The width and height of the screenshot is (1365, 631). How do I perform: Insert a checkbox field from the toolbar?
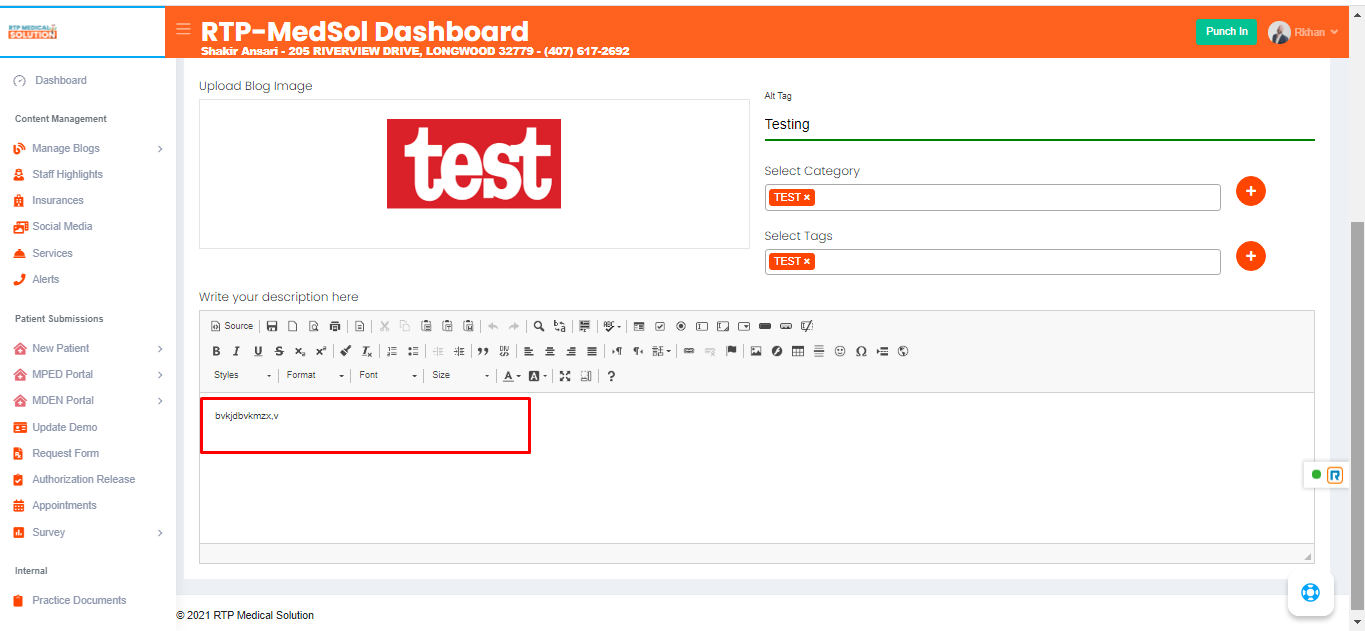click(660, 326)
